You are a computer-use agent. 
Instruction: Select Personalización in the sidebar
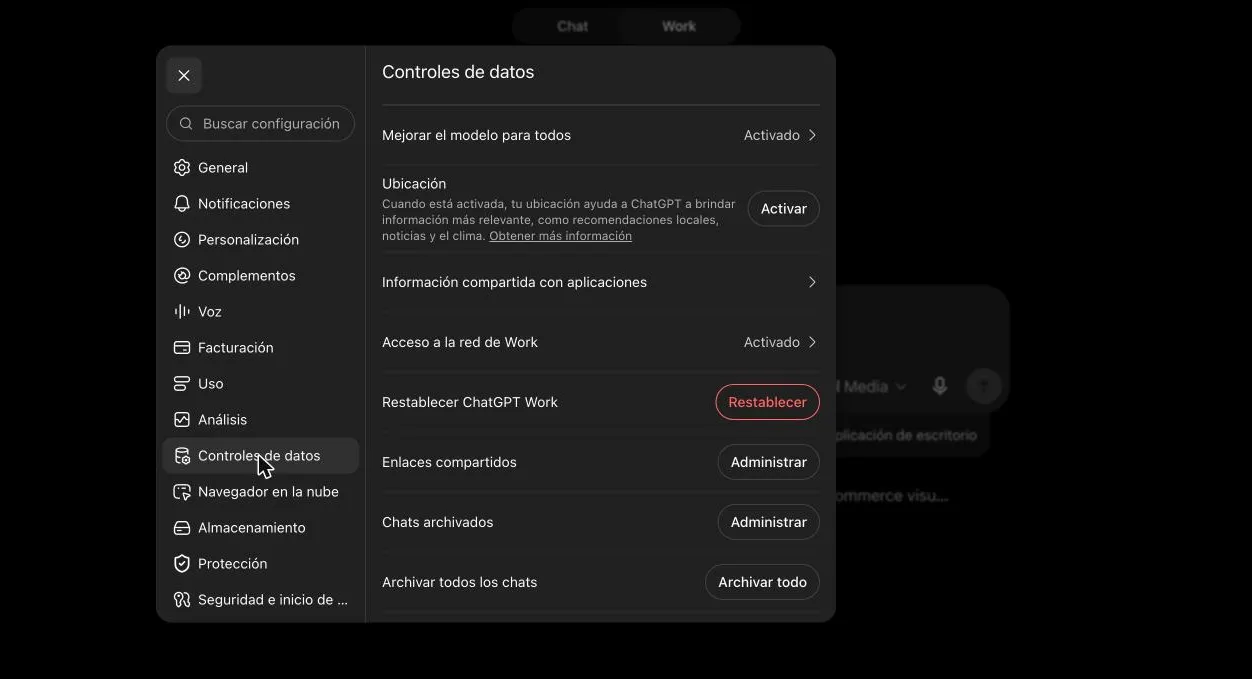261,240
